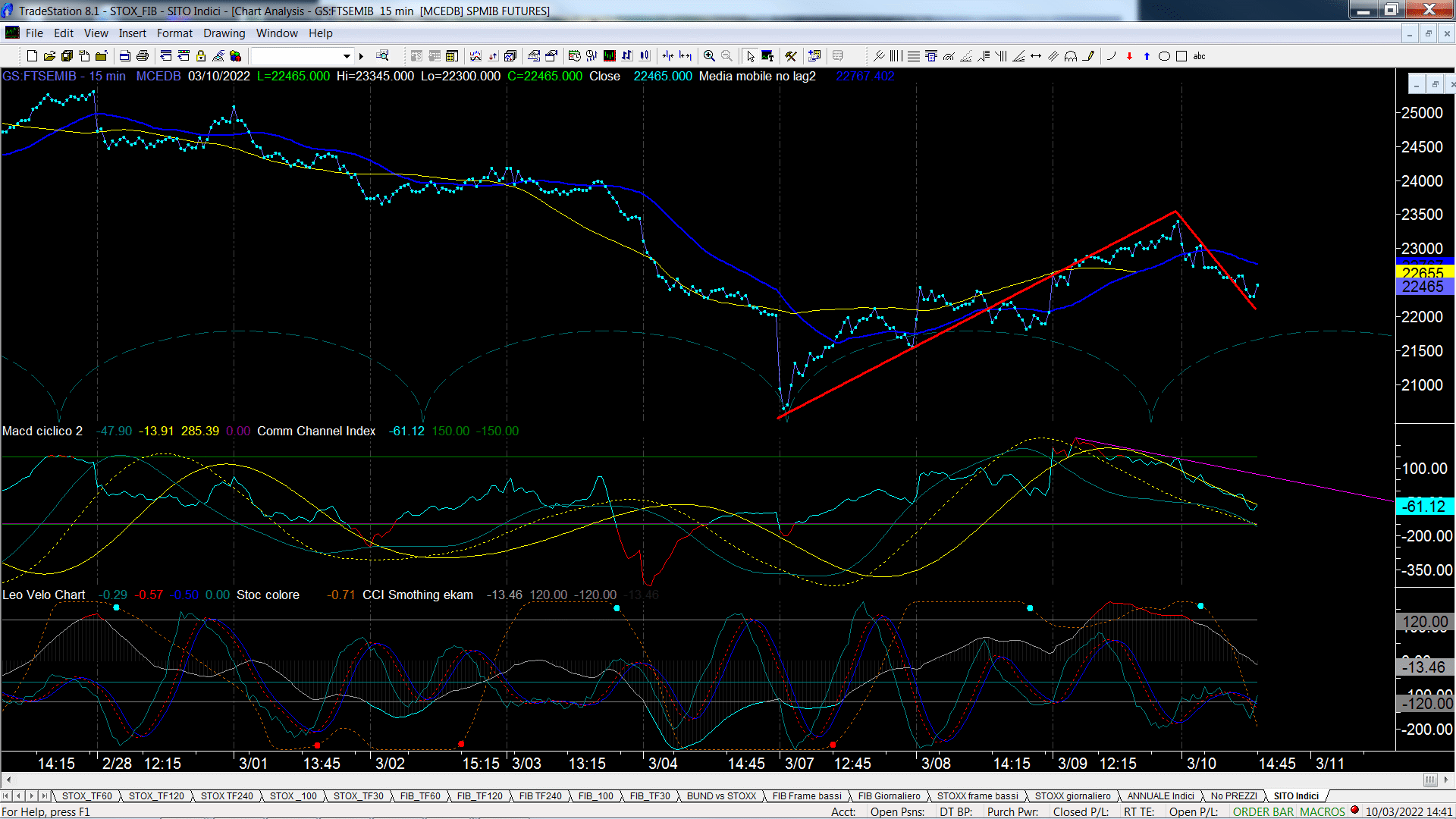Click the Zoom Out magnifier
1456x819 pixels.
(x=726, y=56)
